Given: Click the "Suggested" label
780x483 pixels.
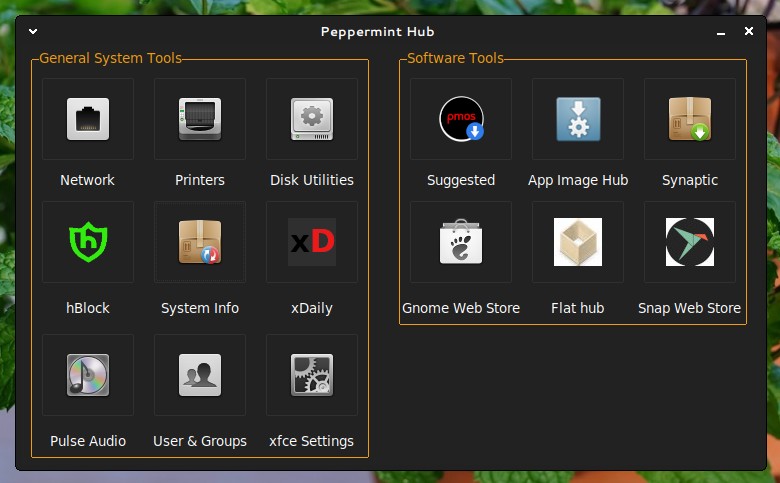Looking at the screenshot, I should point(461,180).
